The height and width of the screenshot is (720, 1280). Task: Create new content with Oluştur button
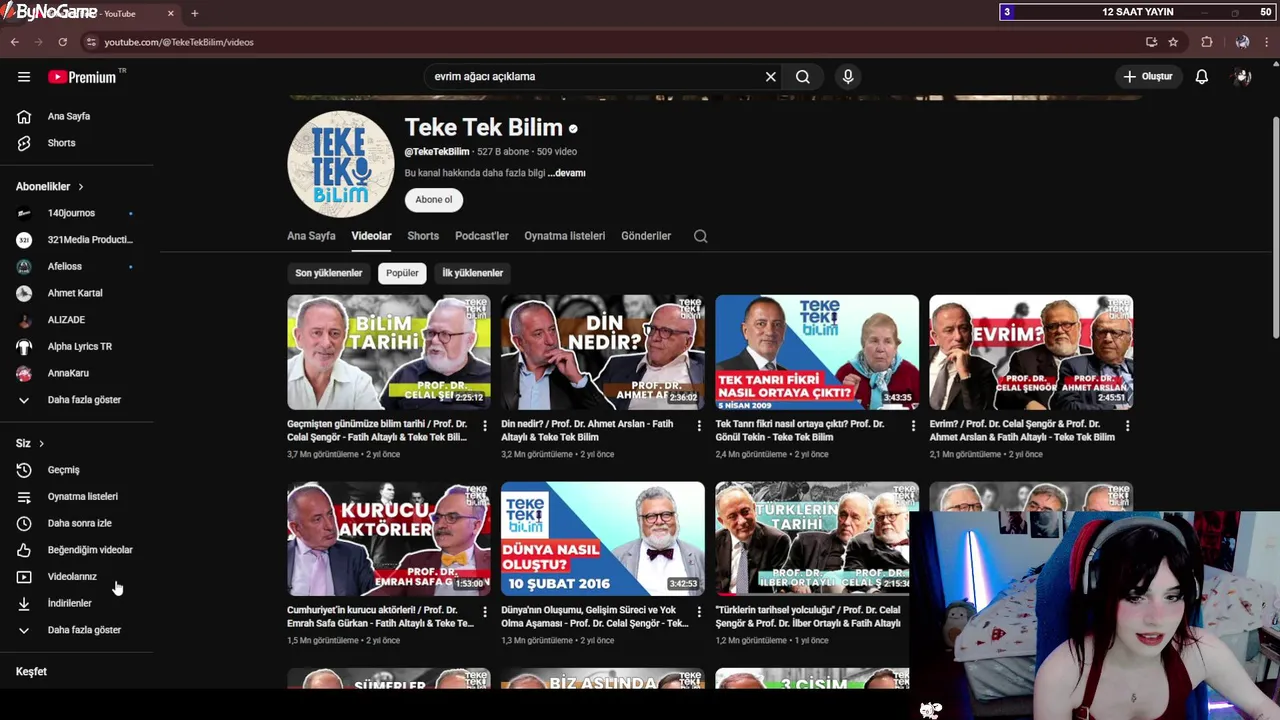tap(1147, 76)
